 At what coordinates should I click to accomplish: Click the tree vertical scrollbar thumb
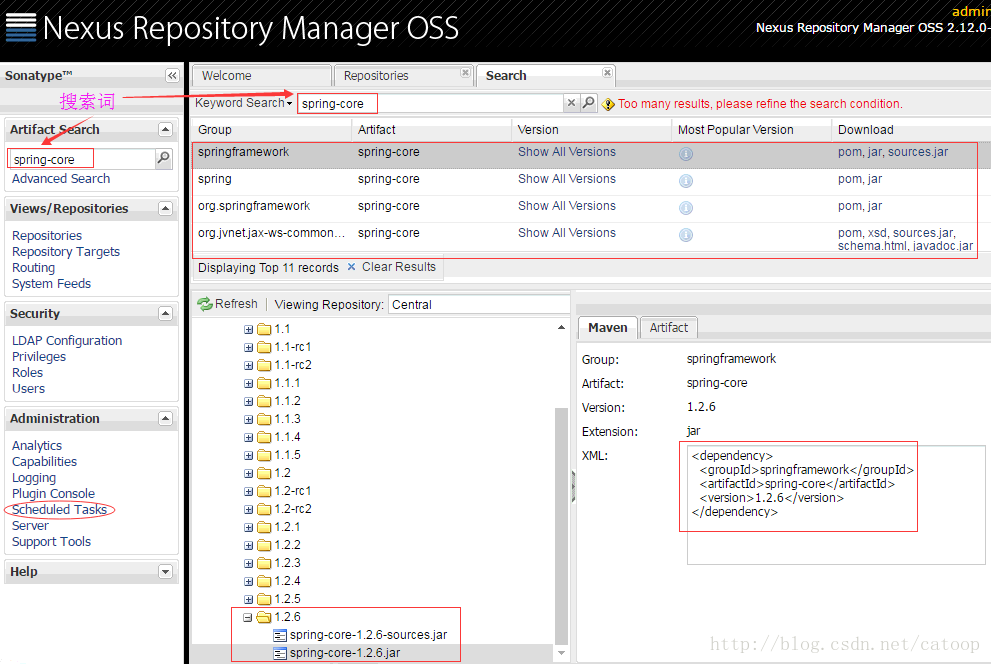(561, 526)
